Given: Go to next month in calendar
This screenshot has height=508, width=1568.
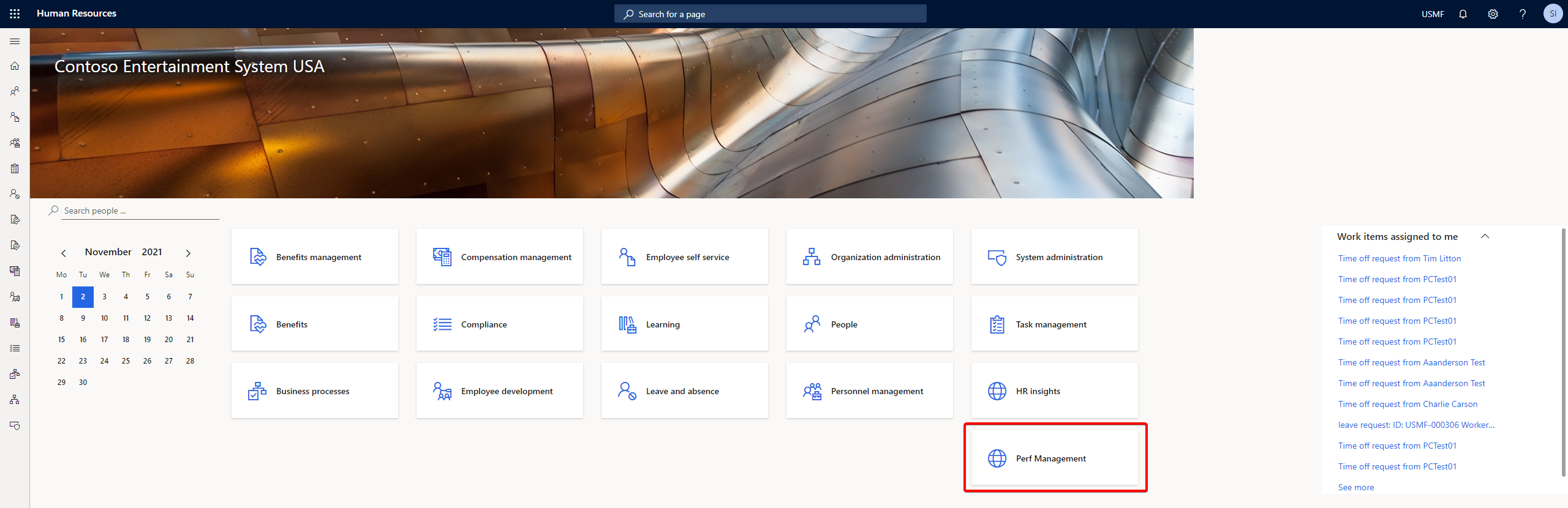Looking at the screenshot, I should point(188,253).
